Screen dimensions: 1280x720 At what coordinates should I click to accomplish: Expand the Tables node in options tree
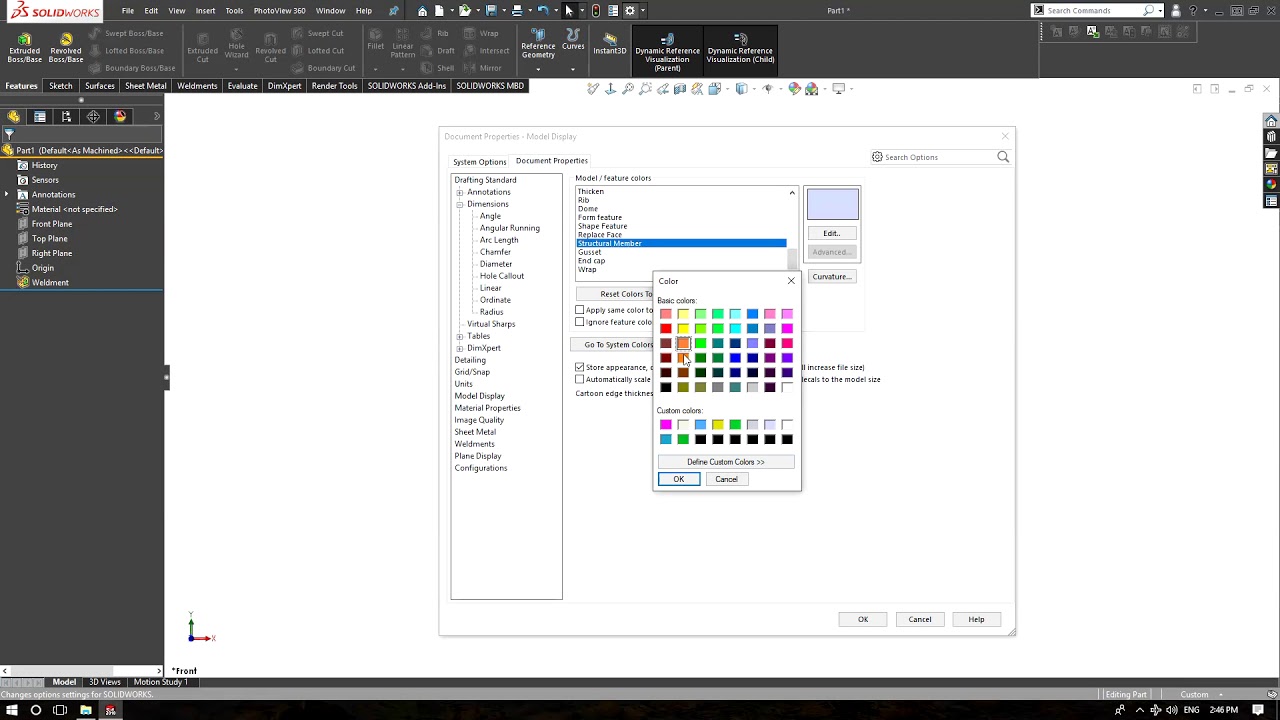click(x=460, y=336)
